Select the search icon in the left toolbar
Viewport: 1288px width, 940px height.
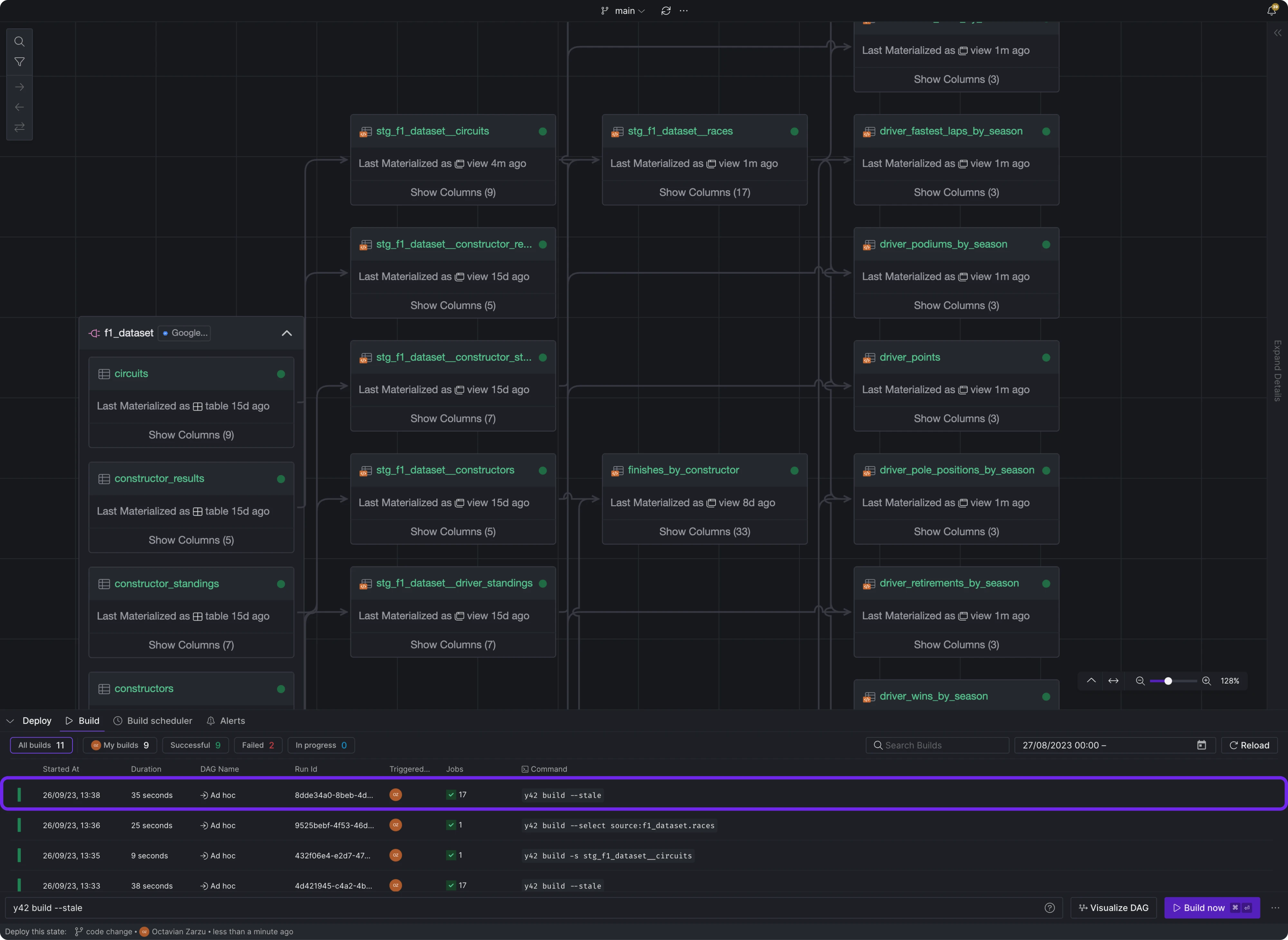[19, 41]
